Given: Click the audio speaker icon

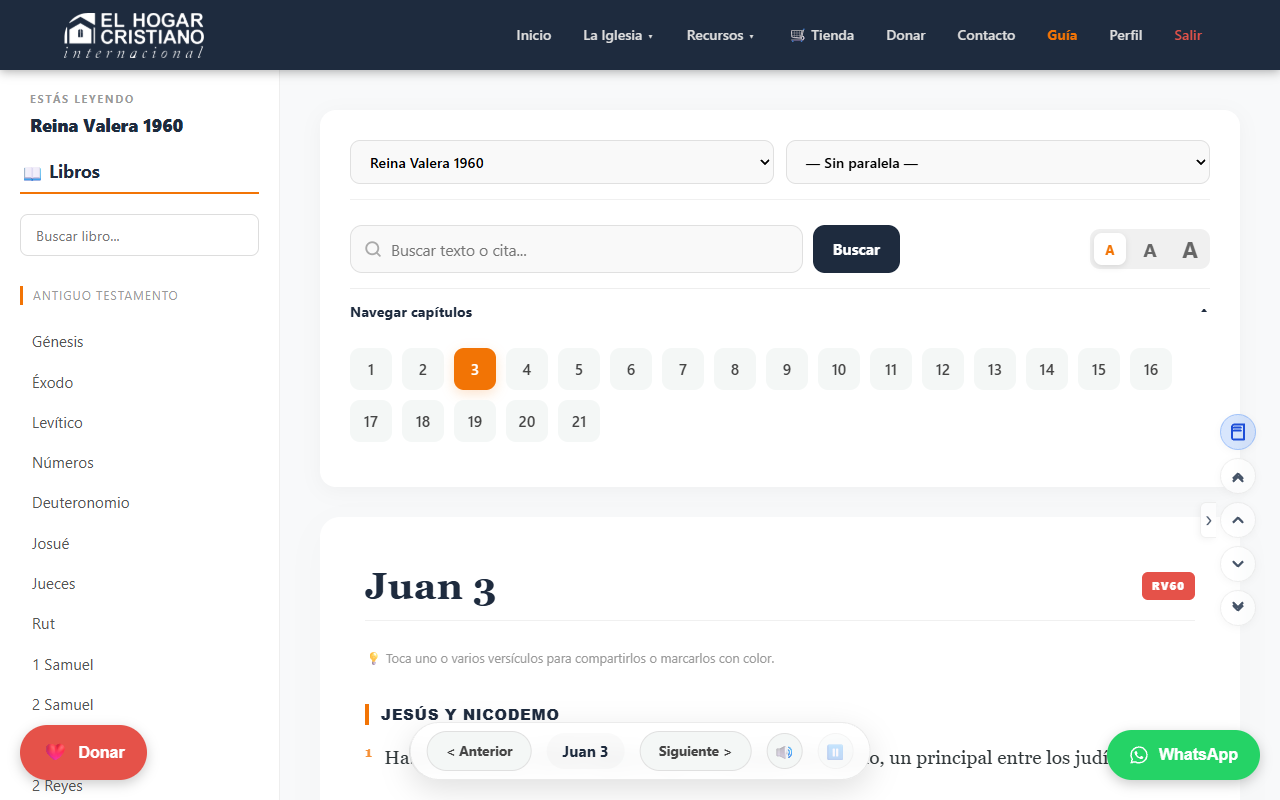Looking at the screenshot, I should (x=785, y=752).
